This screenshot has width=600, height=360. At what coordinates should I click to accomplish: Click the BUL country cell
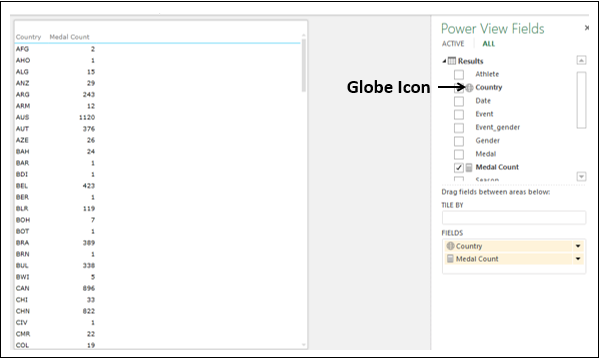point(22,266)
